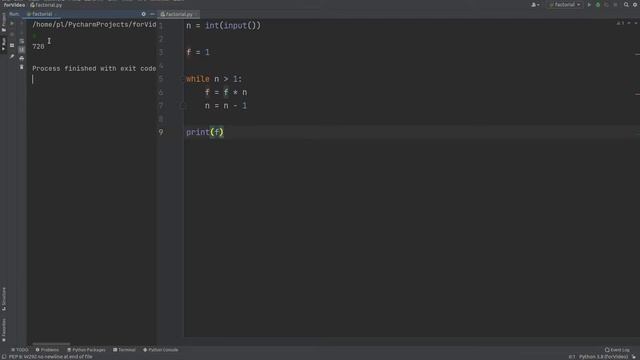This screenshot has height=360, width=640.
Task: Debug factorial with the bug icon
Action: click(x=598, y=5)
